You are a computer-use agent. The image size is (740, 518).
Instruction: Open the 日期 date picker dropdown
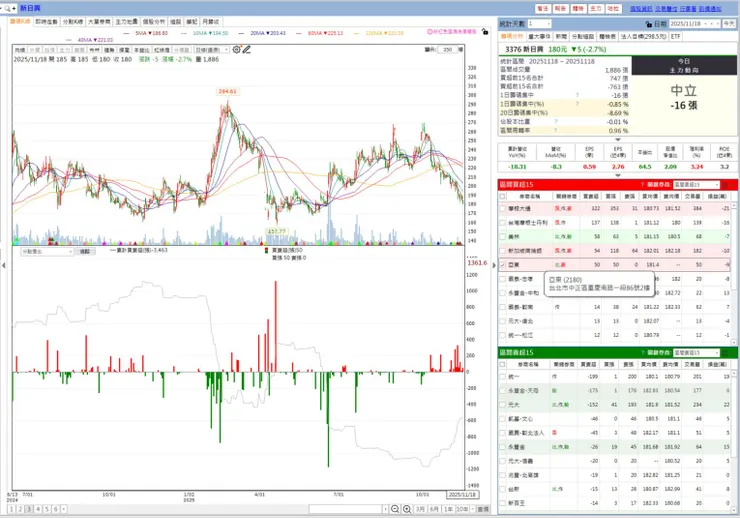click(706, 24)
